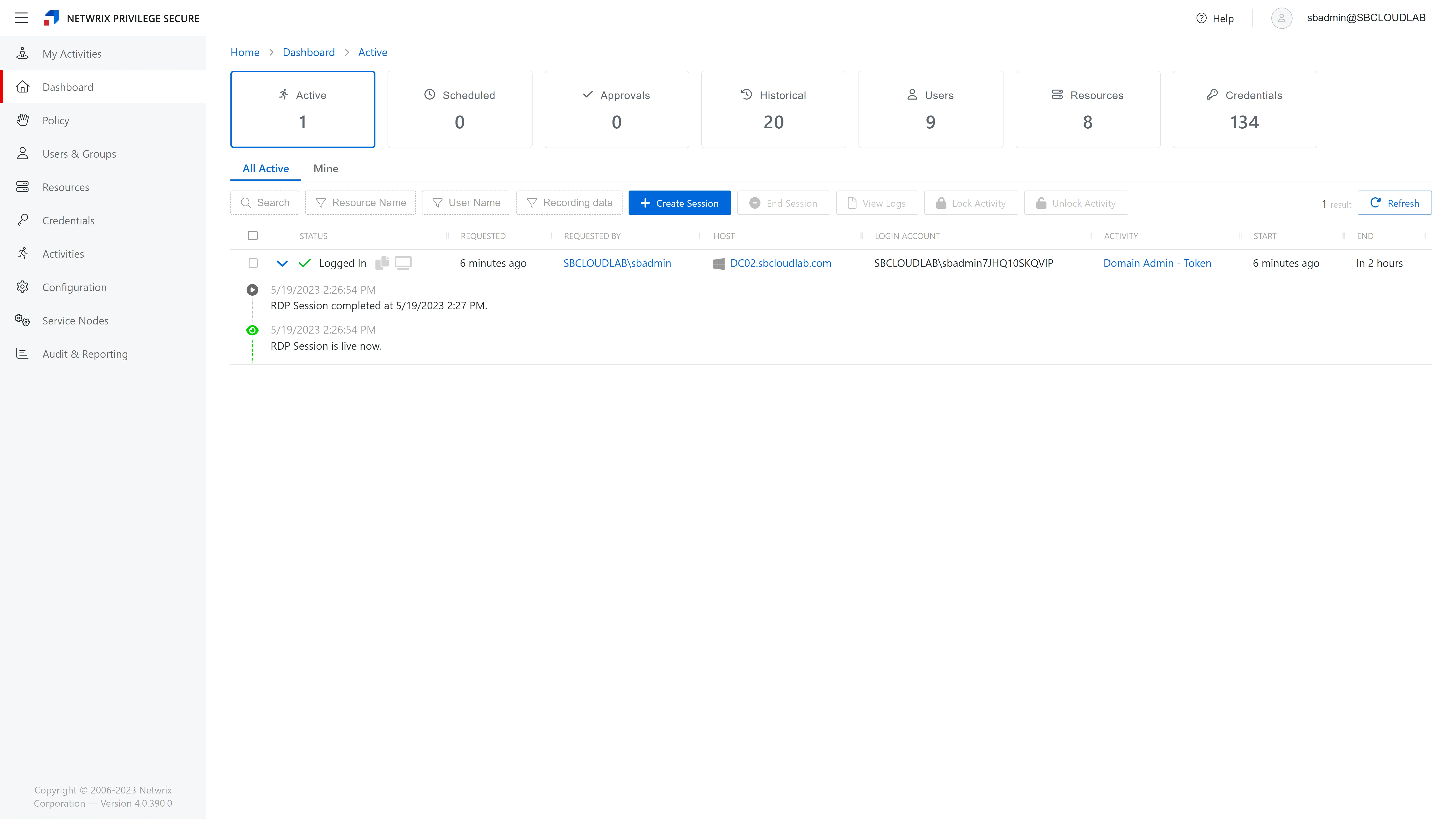The image size is (1456, 819).
Task: Click the Activities running figure icon
Action: click(22, 253)
